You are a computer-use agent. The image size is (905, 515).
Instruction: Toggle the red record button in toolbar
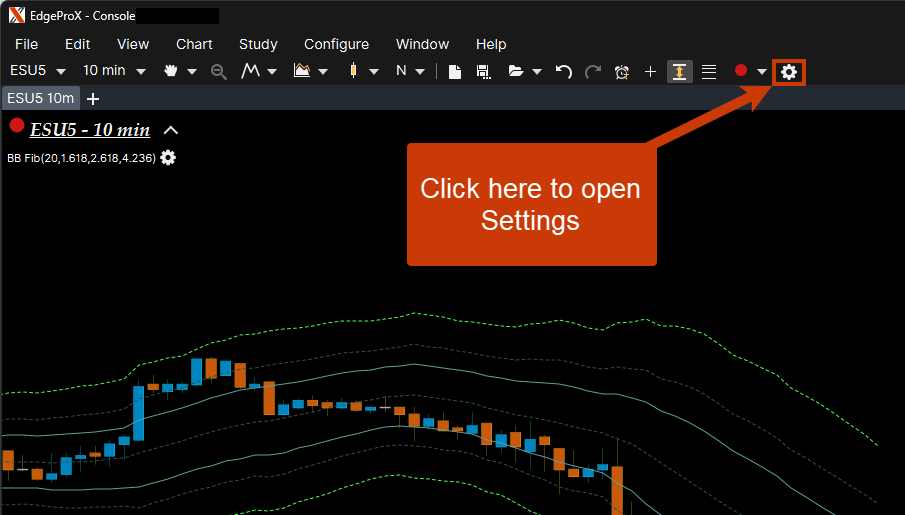tap(741, 71)
